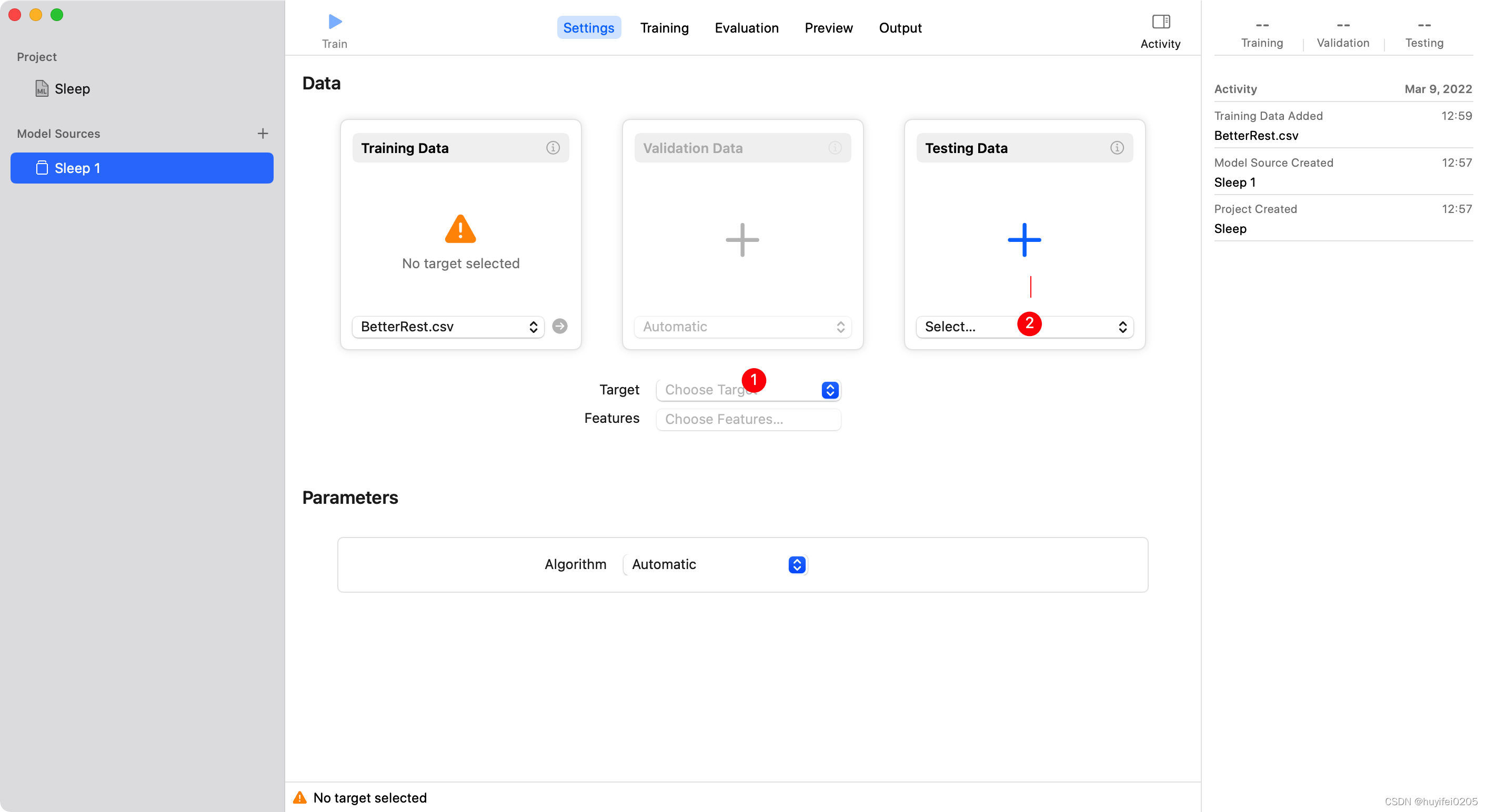Switch to the Training tab
The height and width of the screenshot is (812, 1486).
pos(665,28)
